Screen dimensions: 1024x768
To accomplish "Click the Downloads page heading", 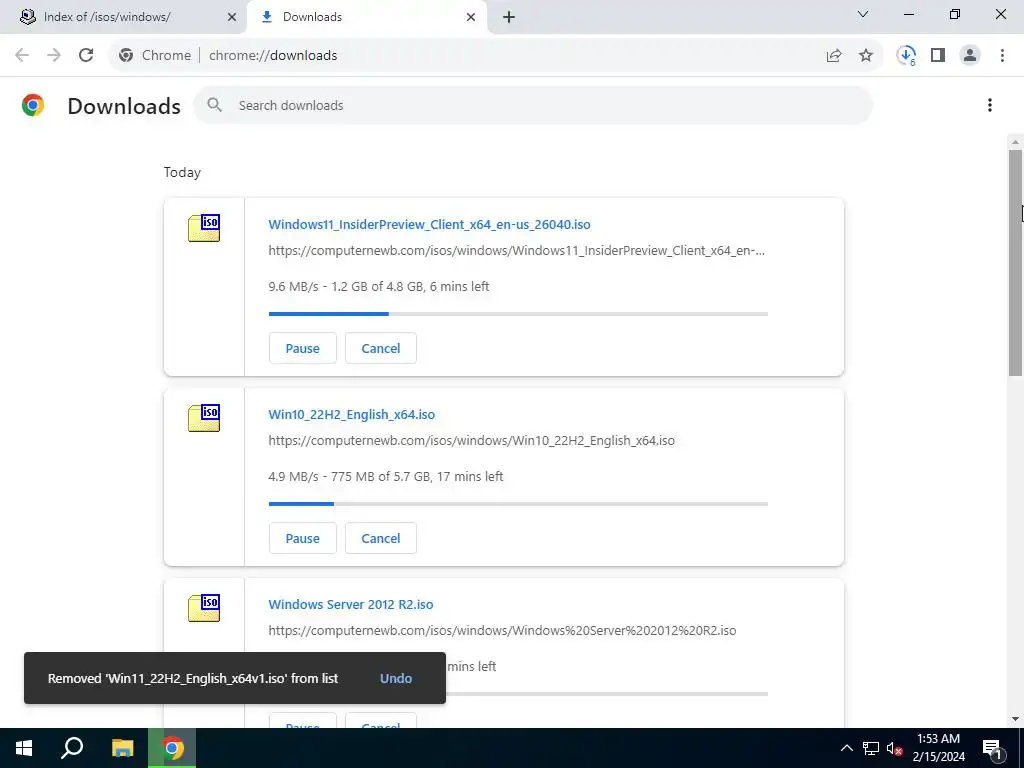I will point(124,106).
